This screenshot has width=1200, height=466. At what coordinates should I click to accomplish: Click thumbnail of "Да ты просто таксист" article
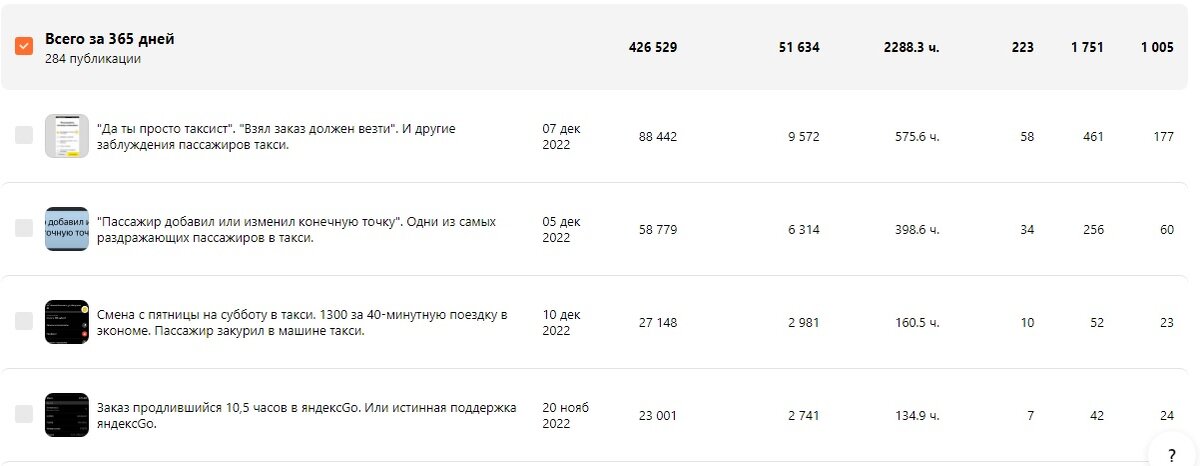[x=67, y=136]
